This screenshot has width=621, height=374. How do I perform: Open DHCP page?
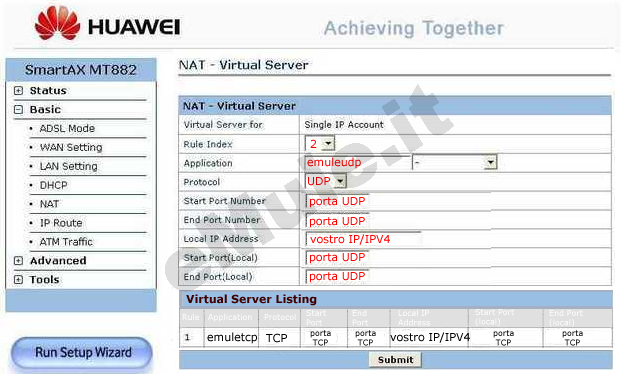click(53, 185)
